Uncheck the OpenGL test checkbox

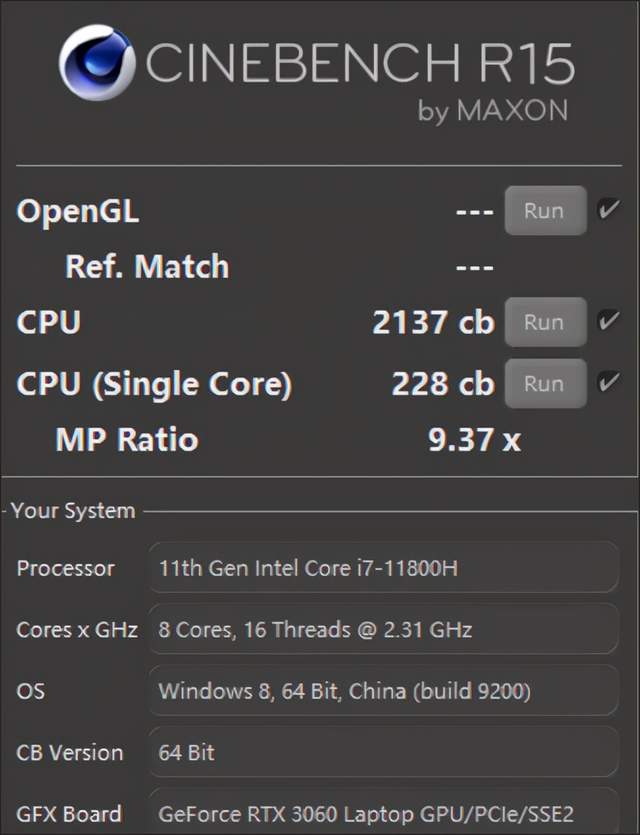click(607, 210)
